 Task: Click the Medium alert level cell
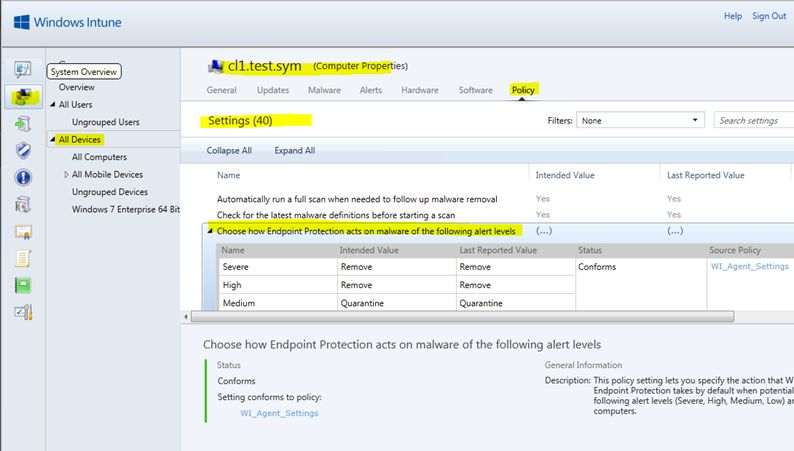[x=277, y=303]
